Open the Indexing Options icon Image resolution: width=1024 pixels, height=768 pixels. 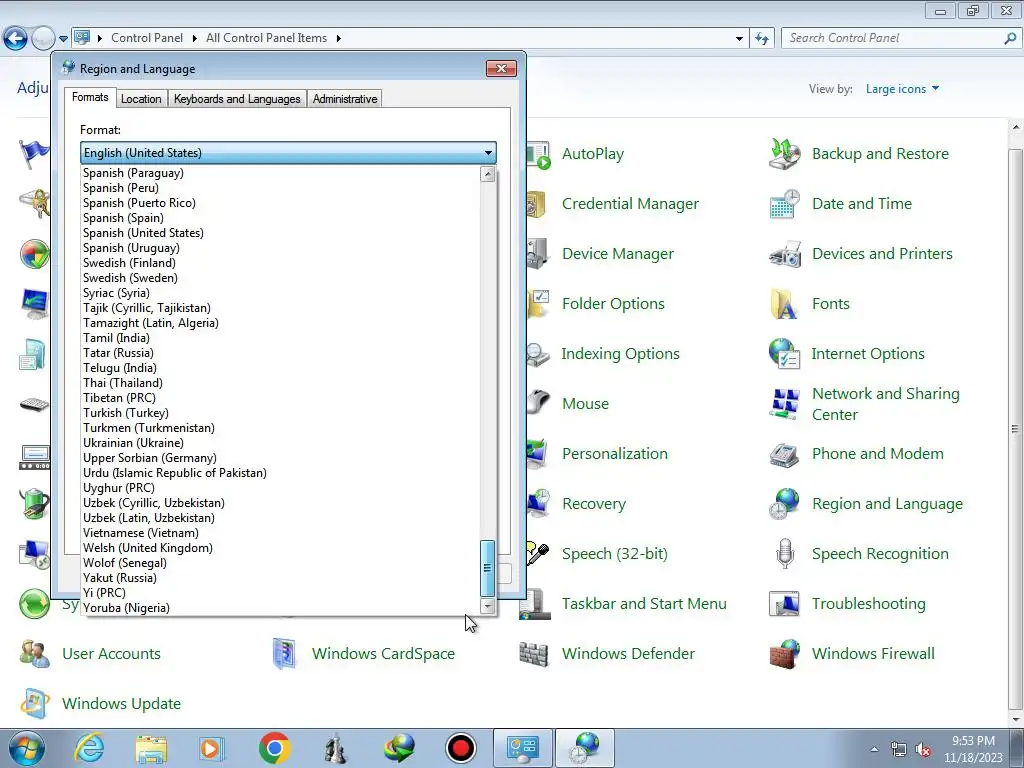[x=538, y=354]
